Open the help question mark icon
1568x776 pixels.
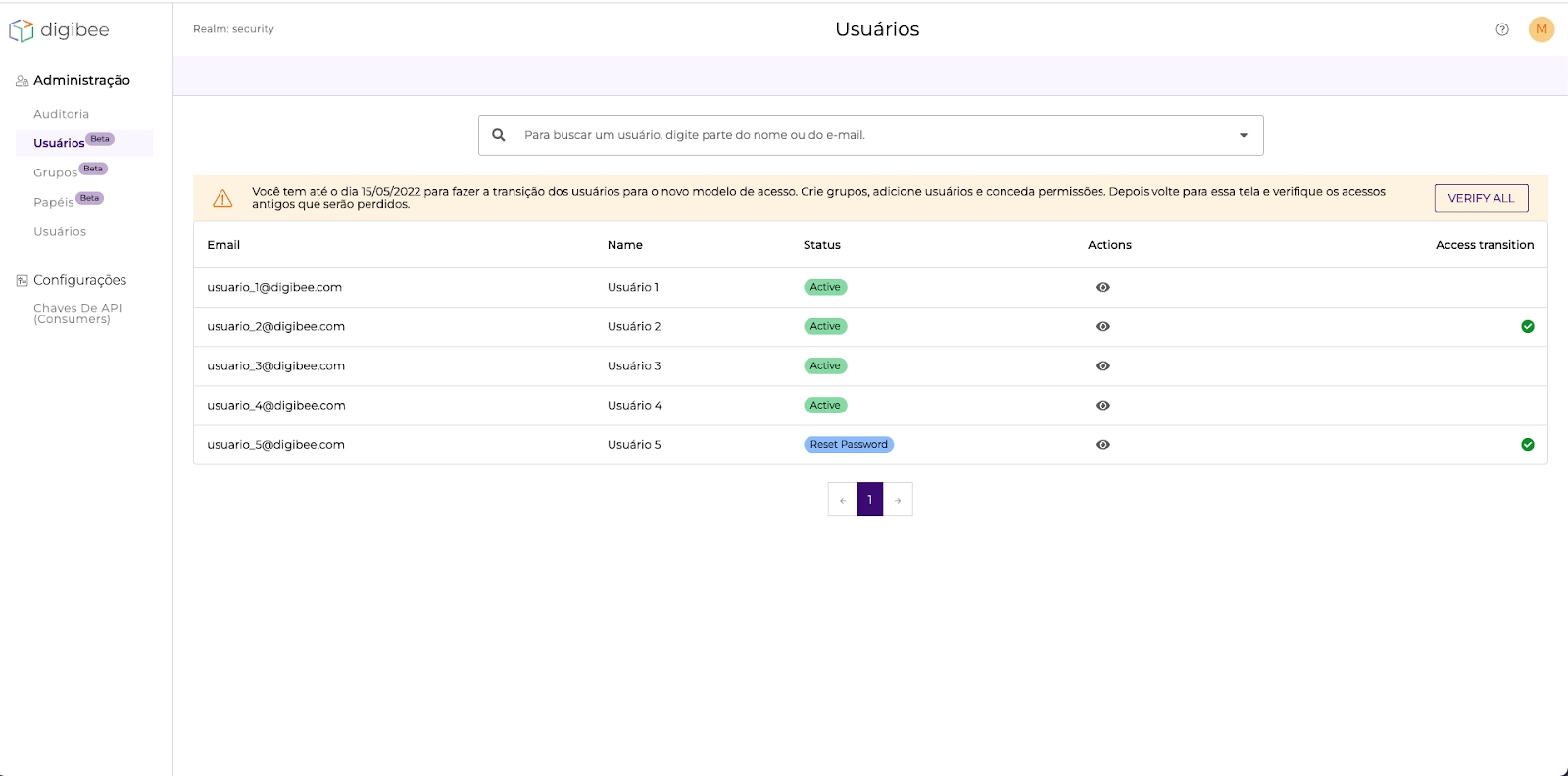tap(1502, 29)
